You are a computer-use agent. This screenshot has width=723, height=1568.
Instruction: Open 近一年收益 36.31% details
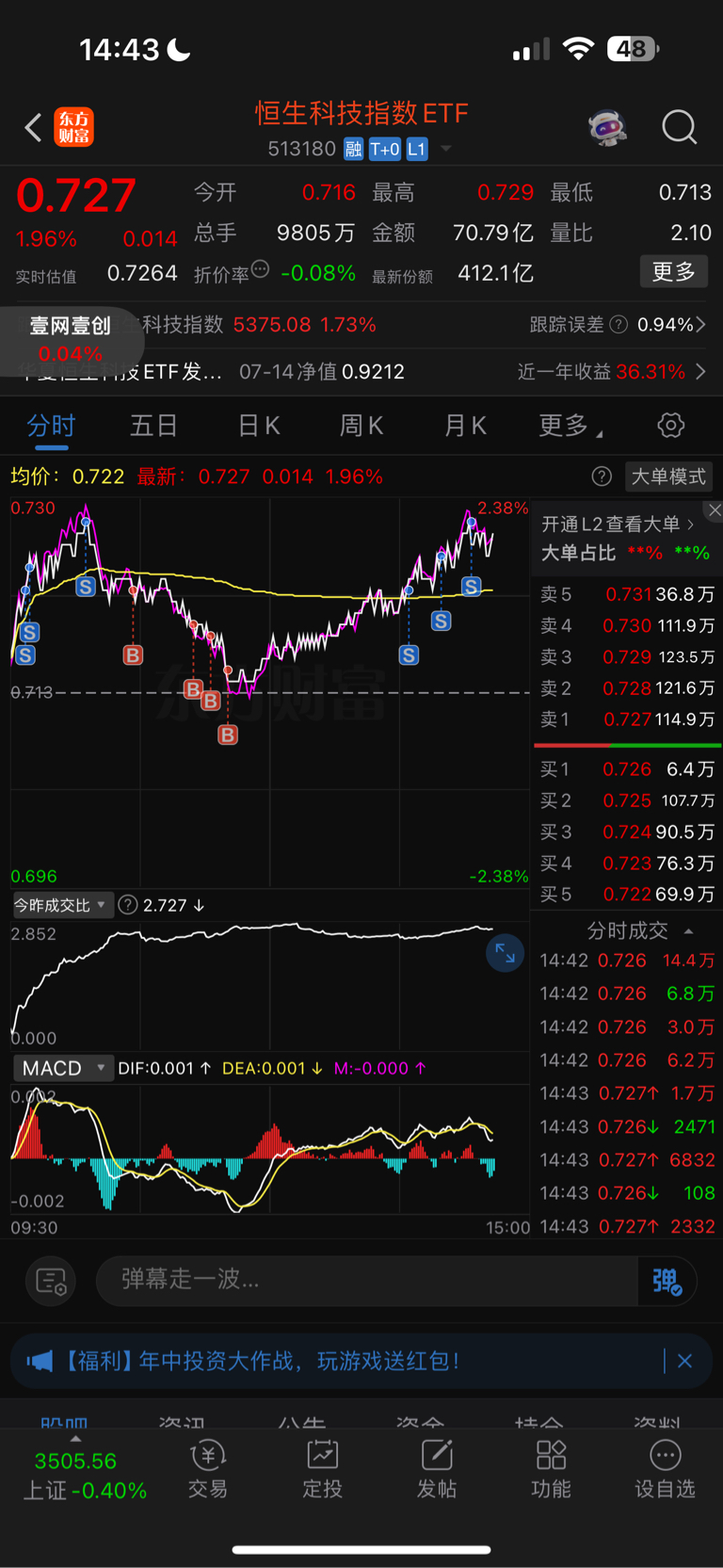(611, 372)
